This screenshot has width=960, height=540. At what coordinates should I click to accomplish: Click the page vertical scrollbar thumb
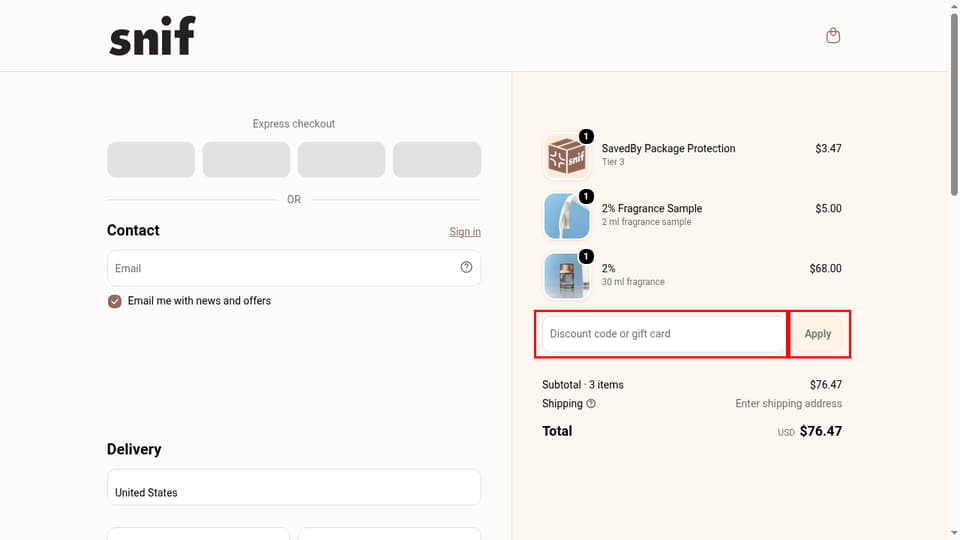[x=954, y=104]
